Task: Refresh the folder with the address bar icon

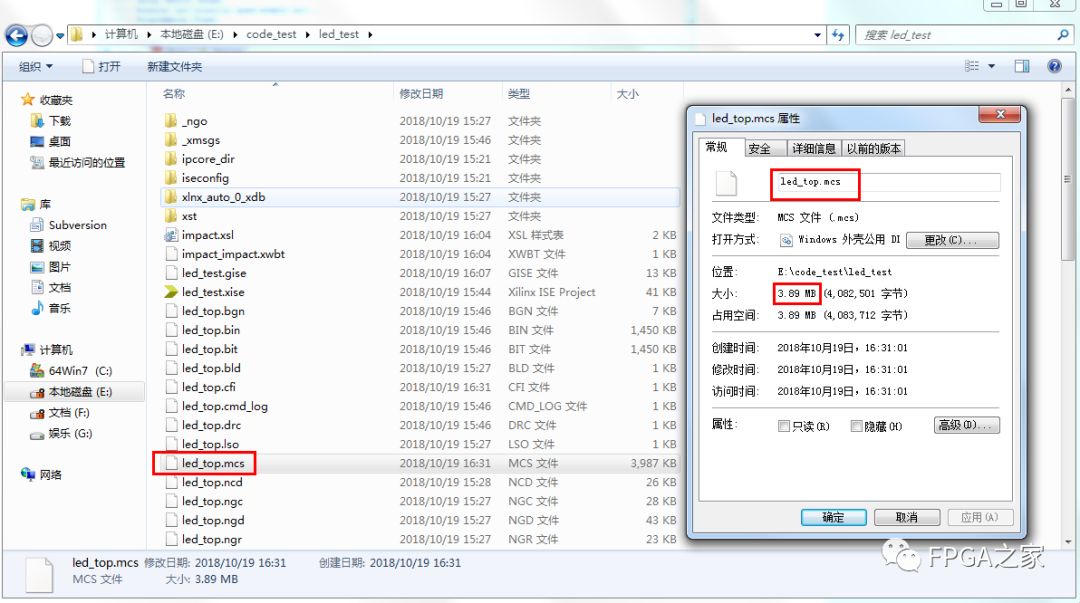Action: coord(840,33)
